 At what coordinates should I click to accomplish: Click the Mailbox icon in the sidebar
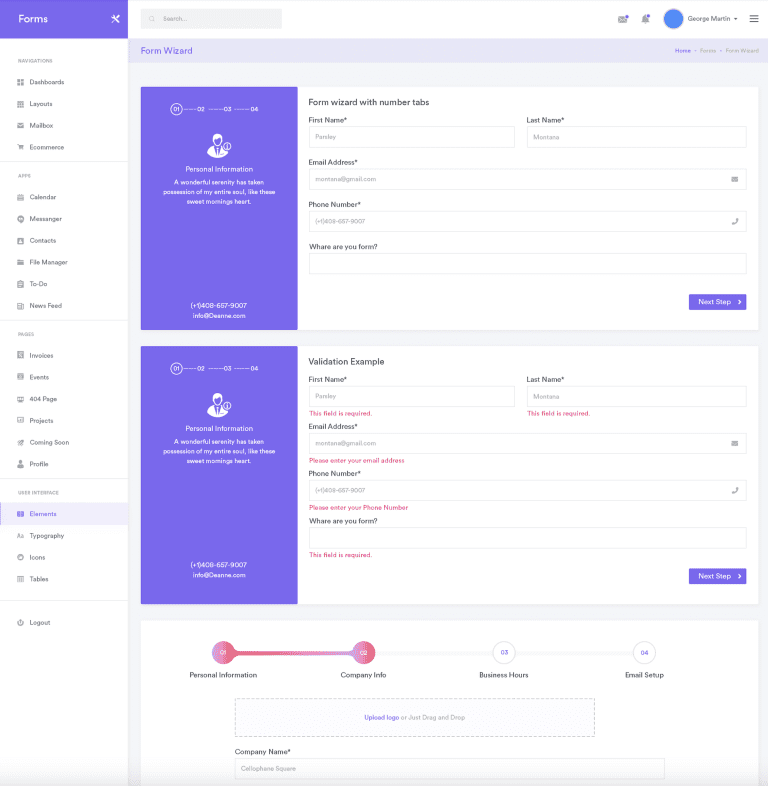click(x=20, y=126)
